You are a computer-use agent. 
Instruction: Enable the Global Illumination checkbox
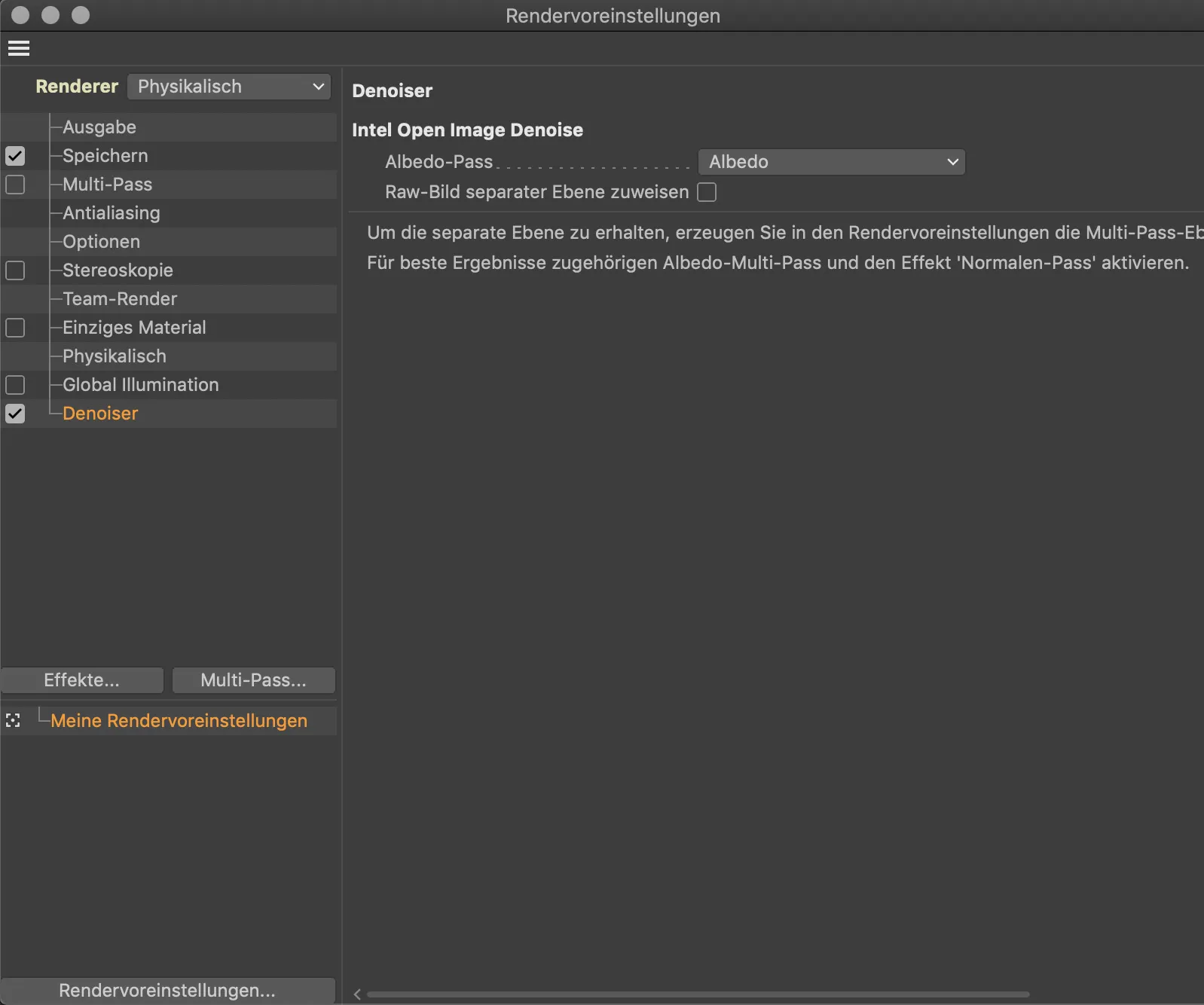[15, 385]
